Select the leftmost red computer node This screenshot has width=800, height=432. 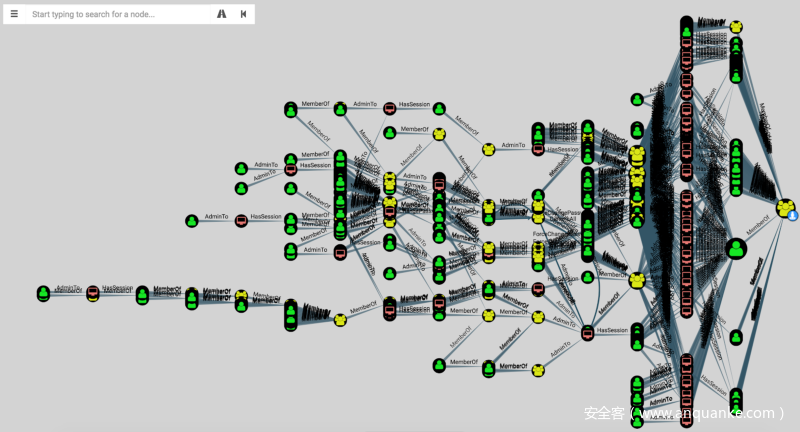(93, 293)
